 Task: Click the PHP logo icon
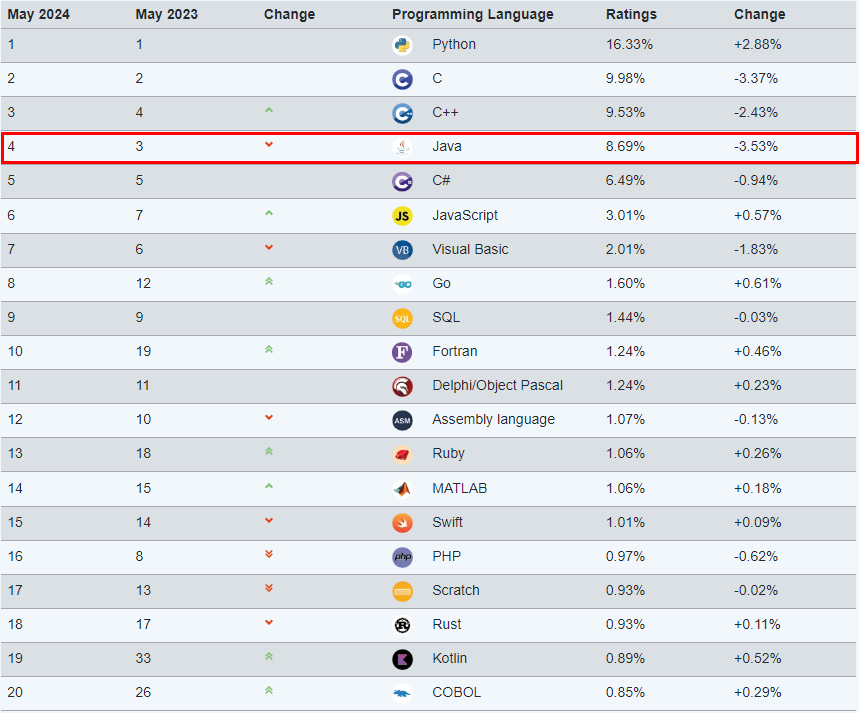pyautogui.click(x=402, y=557)
